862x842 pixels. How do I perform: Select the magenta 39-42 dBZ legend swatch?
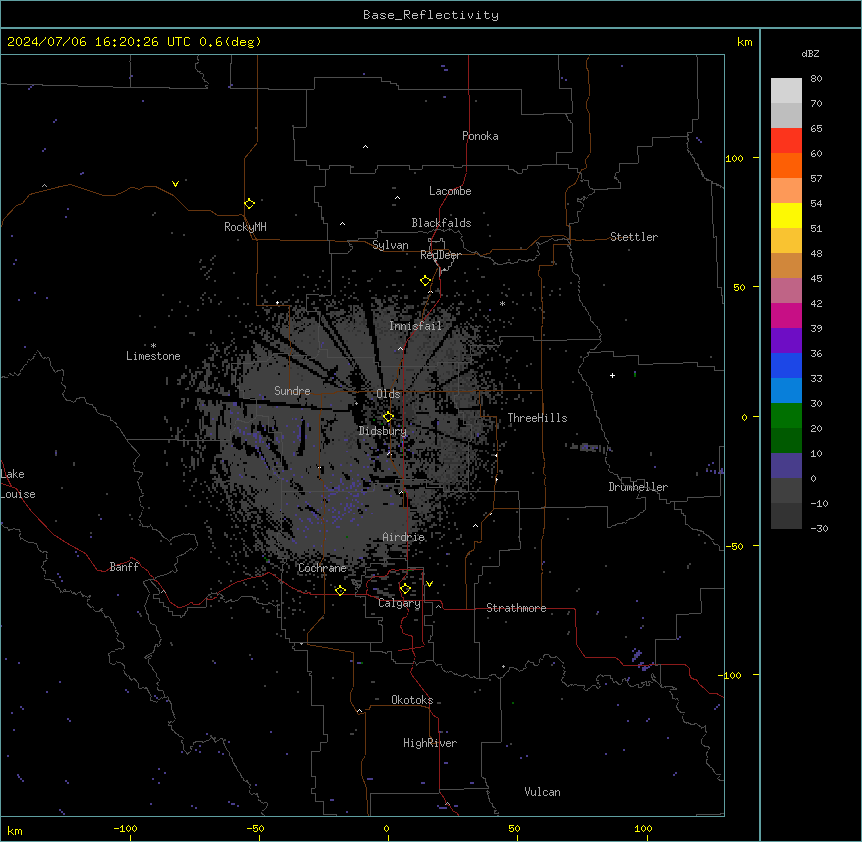point(786,315)
